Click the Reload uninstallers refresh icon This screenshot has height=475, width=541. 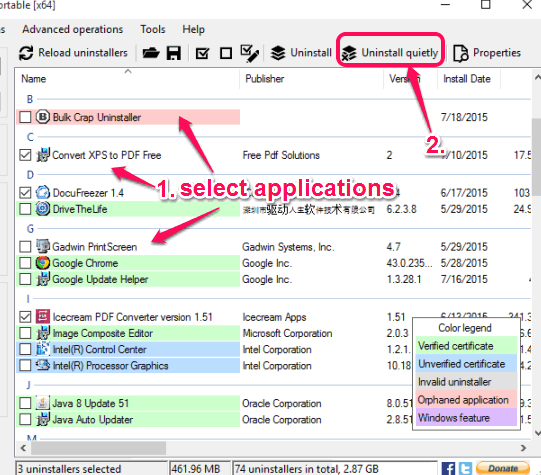26,53
